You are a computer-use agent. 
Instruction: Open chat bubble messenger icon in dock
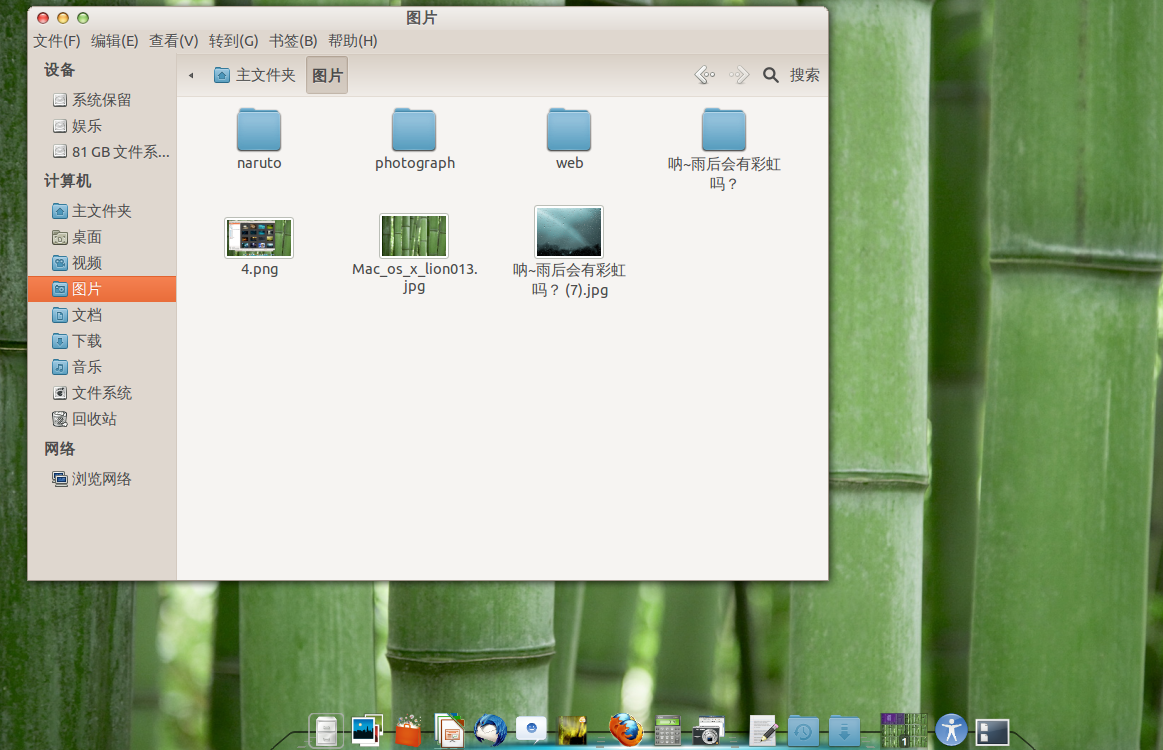(531, 730)
